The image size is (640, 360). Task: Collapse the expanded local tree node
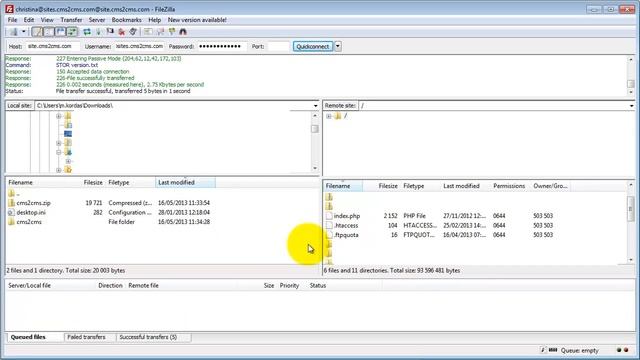tap(58, 152)
